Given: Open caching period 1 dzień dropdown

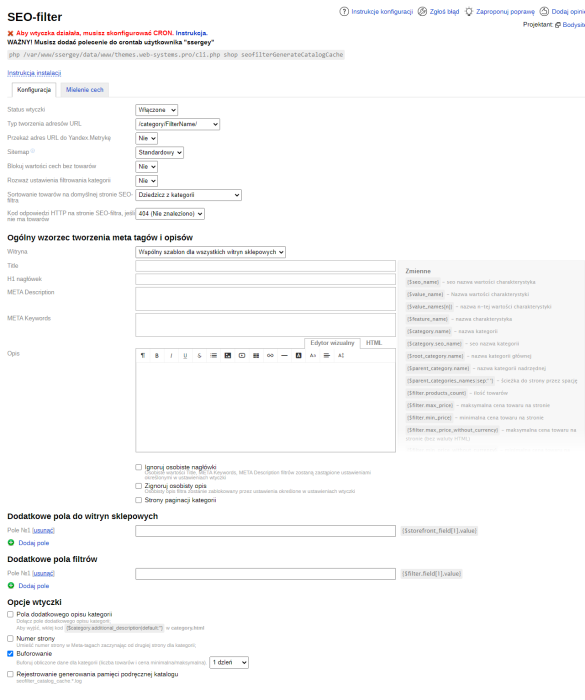Looking at the screenshot, I should [229, 662].
